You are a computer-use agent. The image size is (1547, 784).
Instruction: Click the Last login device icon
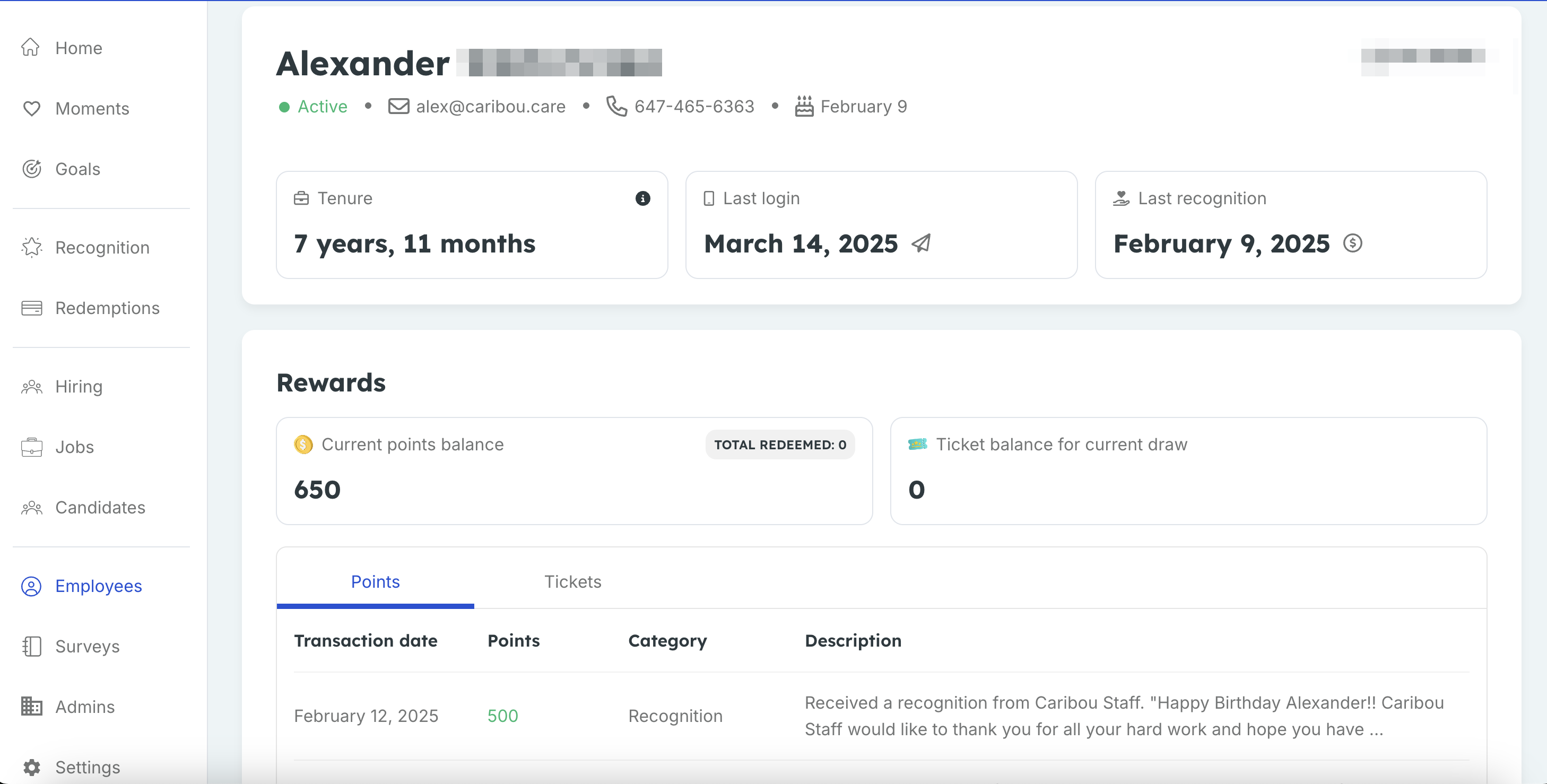click(x=709, y=198)
